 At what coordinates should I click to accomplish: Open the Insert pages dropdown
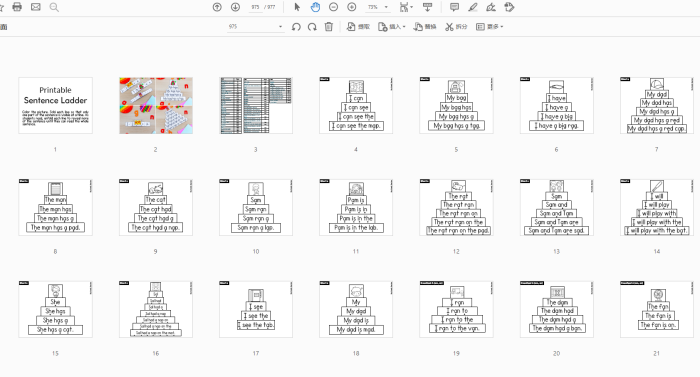coord(392,27)
